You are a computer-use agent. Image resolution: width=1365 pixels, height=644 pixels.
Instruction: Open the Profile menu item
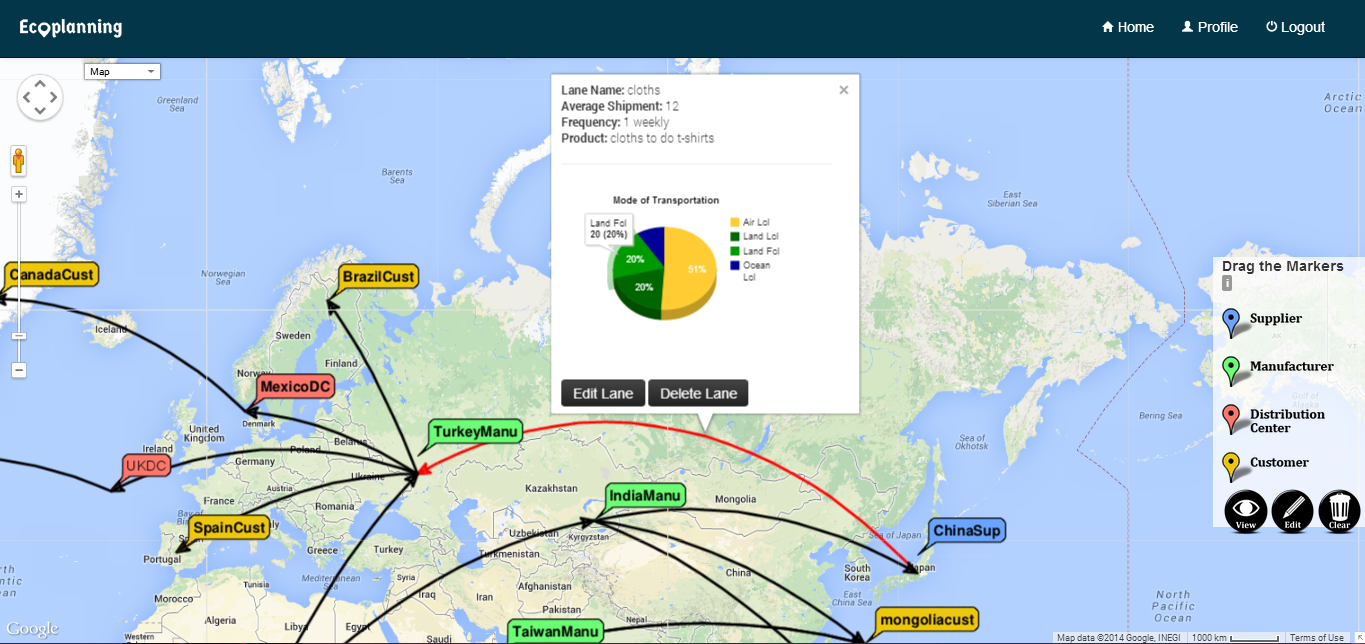click(1209, 27)
